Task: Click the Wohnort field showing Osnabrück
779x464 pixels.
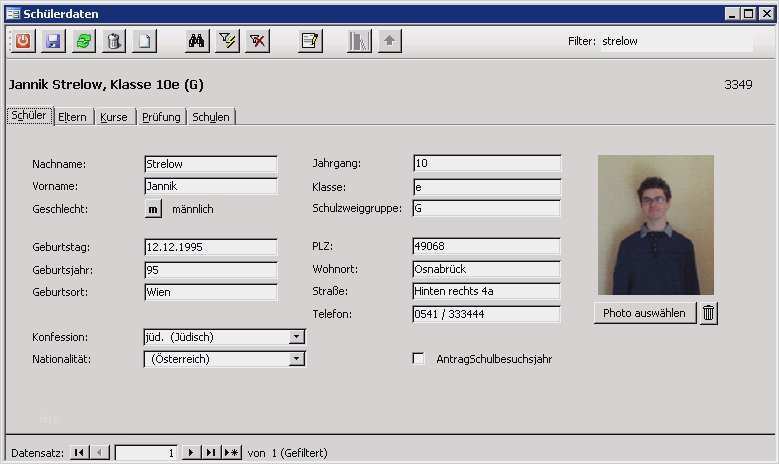Action: click(x=487, y=269)
